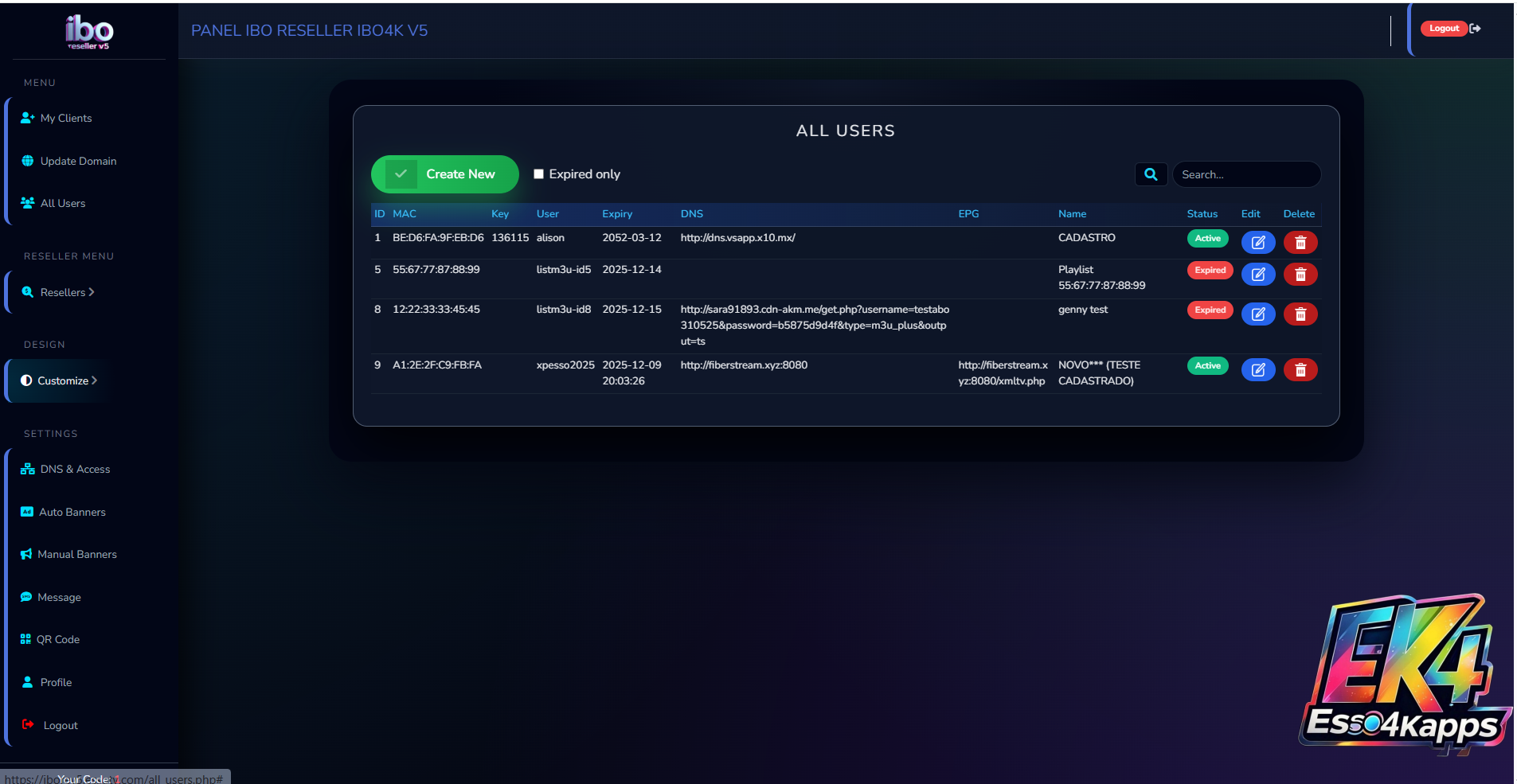The image size is (1517, 784).
Task: Open the QR Code page
Action: (57, 639)
